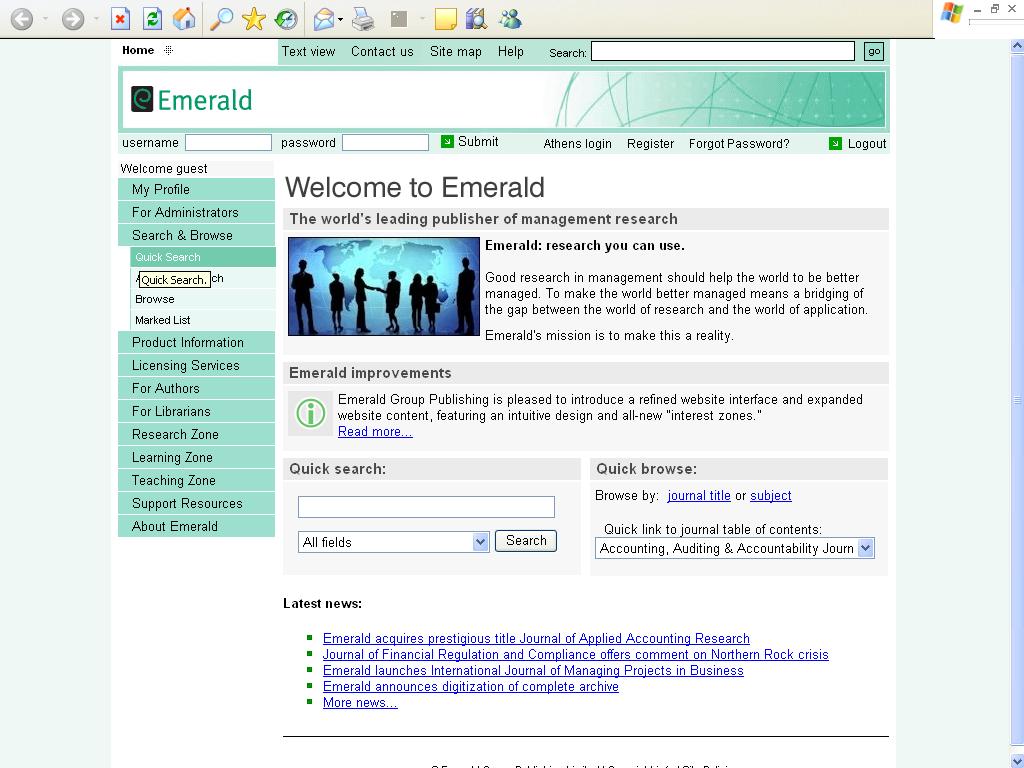The image size is (1024, 768).
Task: Click the Stop page loading icon
Action: pyautogui.click(x=120, y=19)
